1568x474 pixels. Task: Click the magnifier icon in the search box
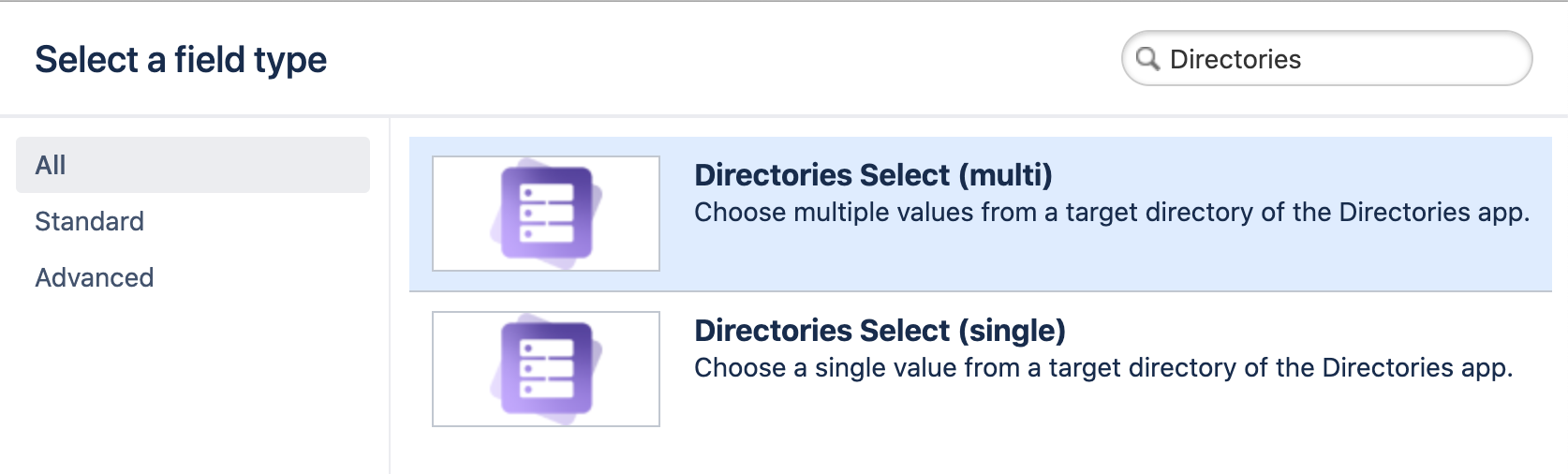(1147, 59)
